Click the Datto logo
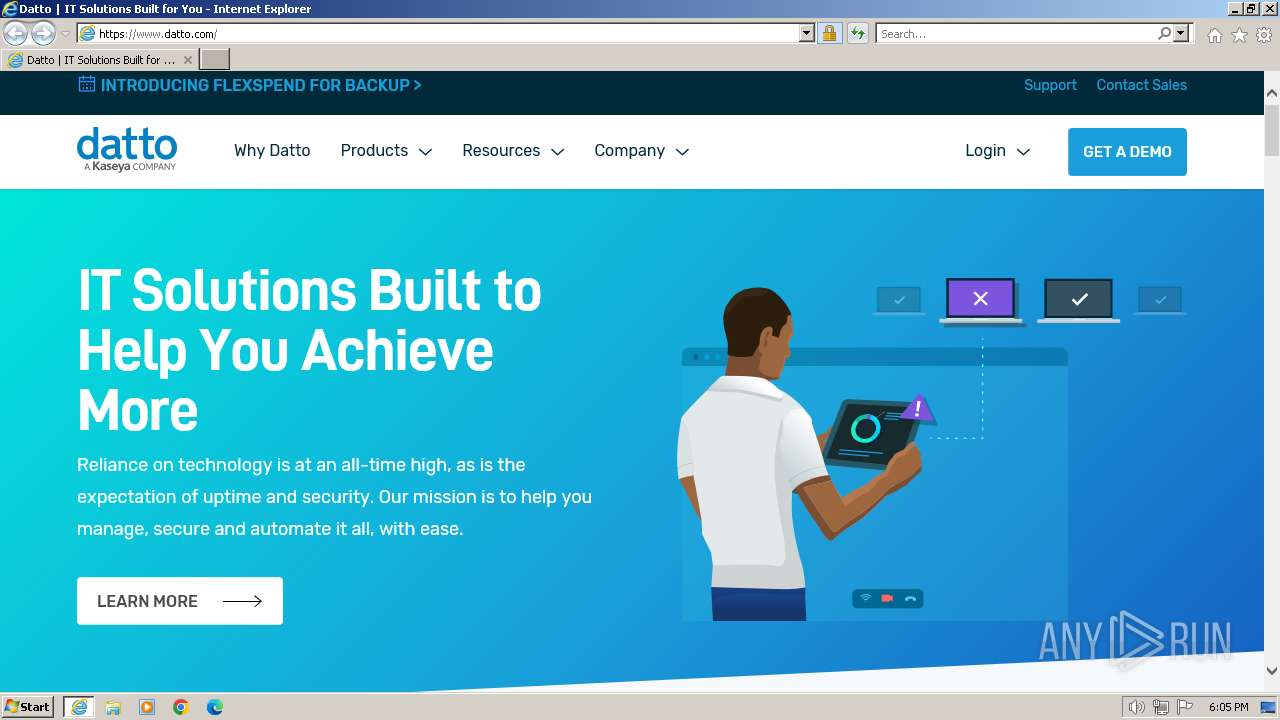The height and width of the screenshot is (720, 1280). 127,149
